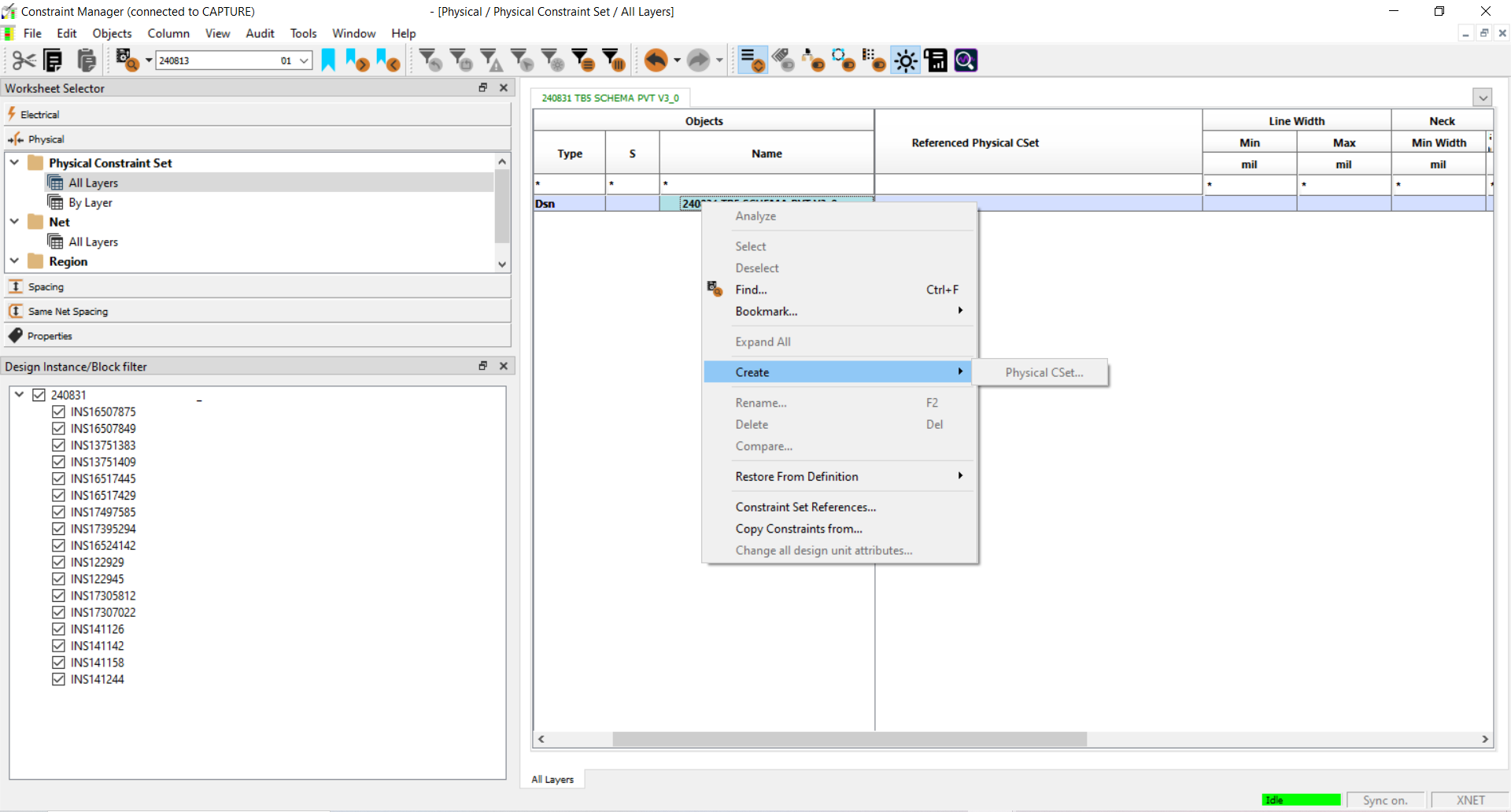1511x812 pixels.
Task: Click the black funnel with orange columns badge
Action: point(614,61)
